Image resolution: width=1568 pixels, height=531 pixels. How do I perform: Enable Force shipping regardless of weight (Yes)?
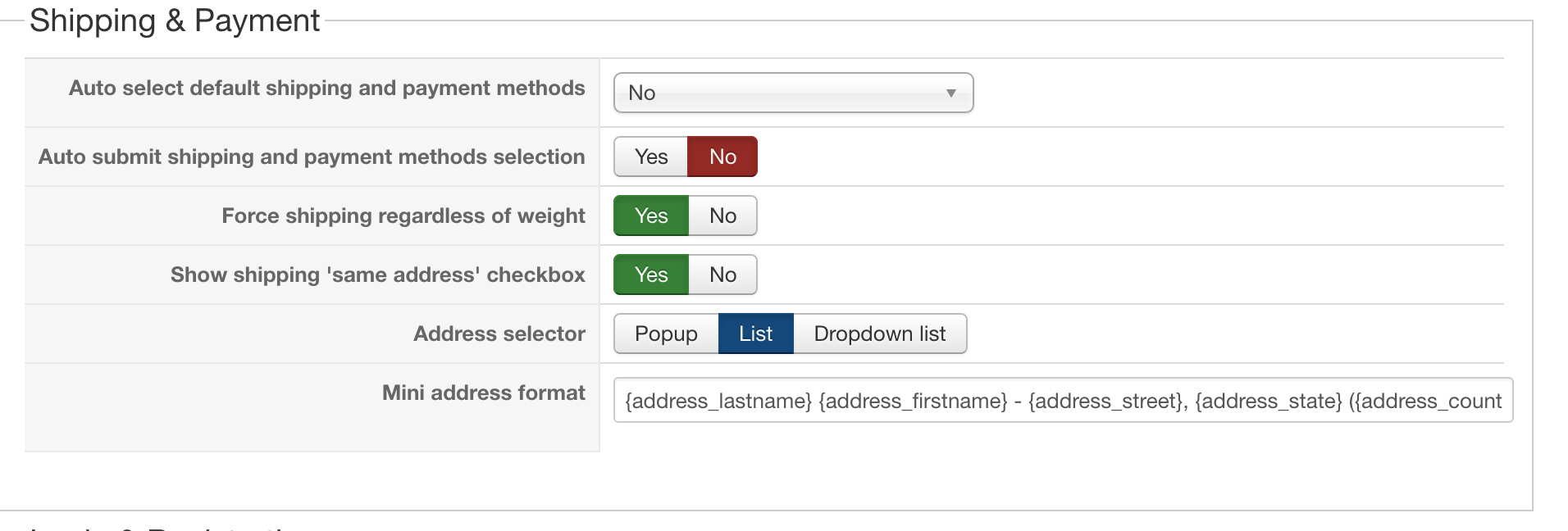tap(651, 216)
